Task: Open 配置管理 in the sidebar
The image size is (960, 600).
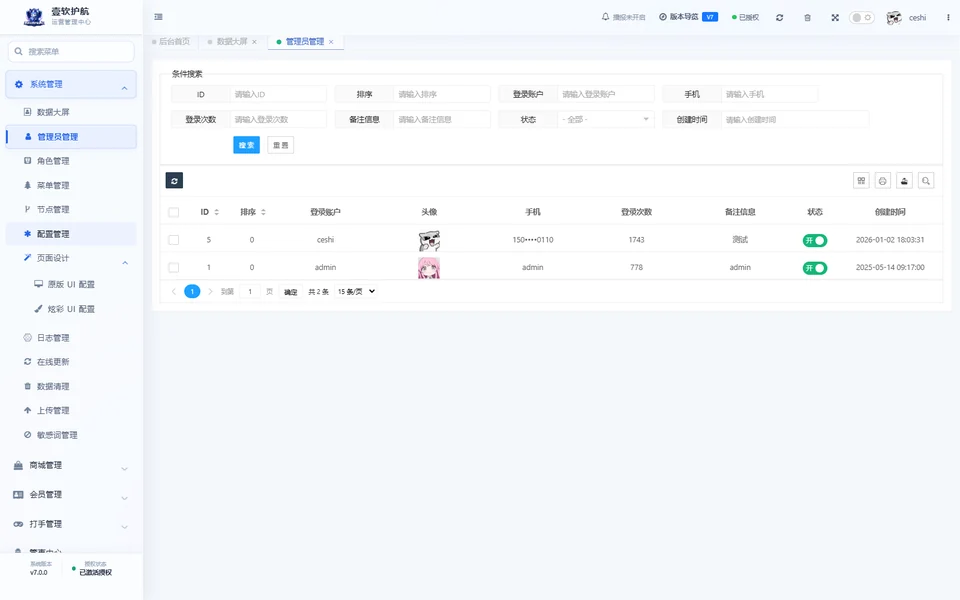Action: coord(71,234)
